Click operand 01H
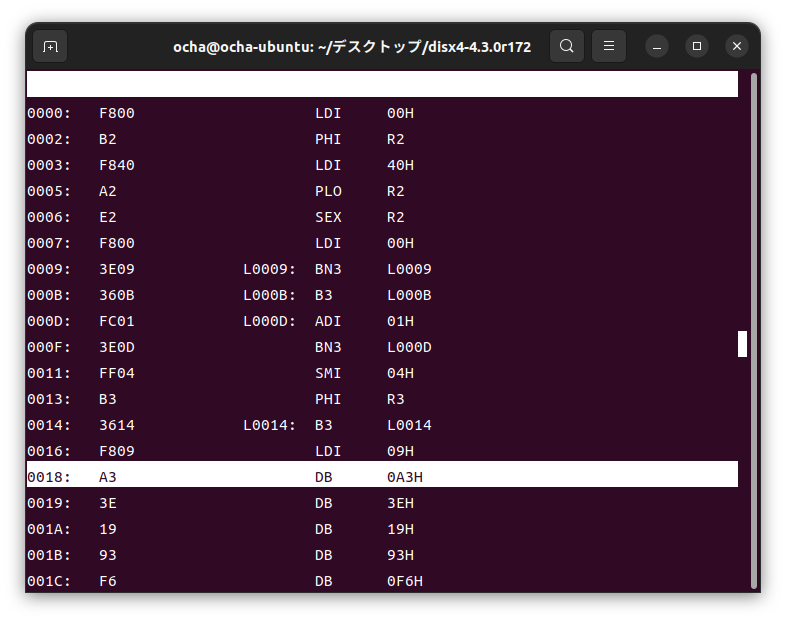 pos(401,321)
